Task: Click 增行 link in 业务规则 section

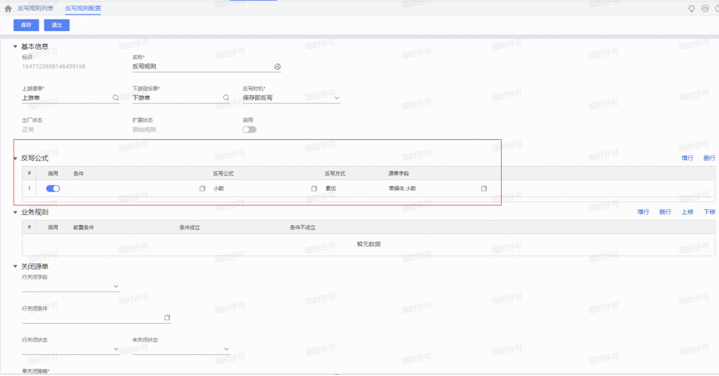Action: pos(643,212)
